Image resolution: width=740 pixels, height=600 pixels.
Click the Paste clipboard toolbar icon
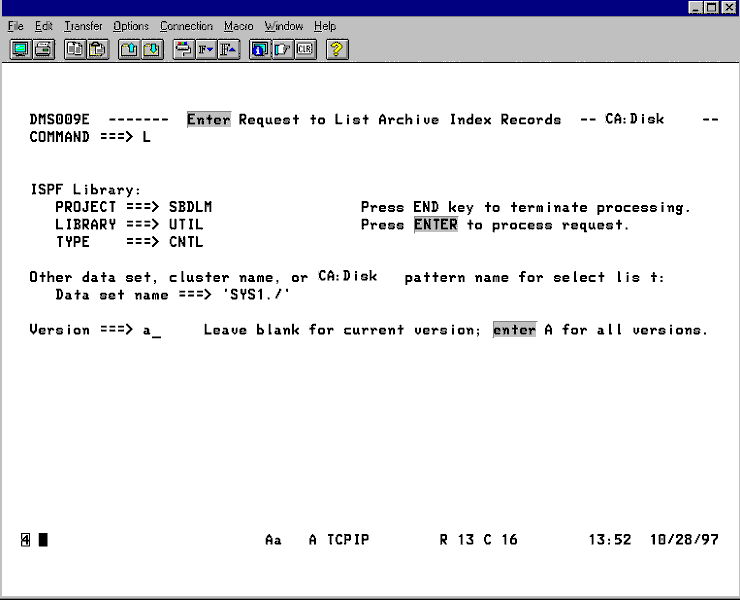click(x=98, y=50)
